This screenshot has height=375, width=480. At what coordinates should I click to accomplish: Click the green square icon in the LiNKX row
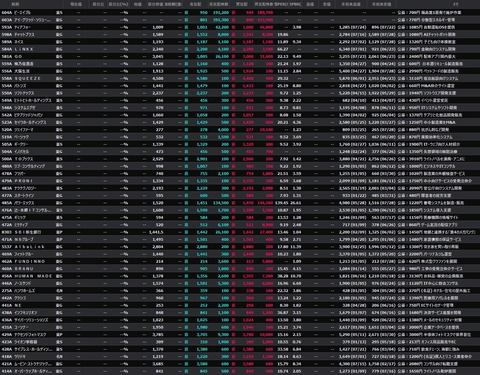point(186,49)
